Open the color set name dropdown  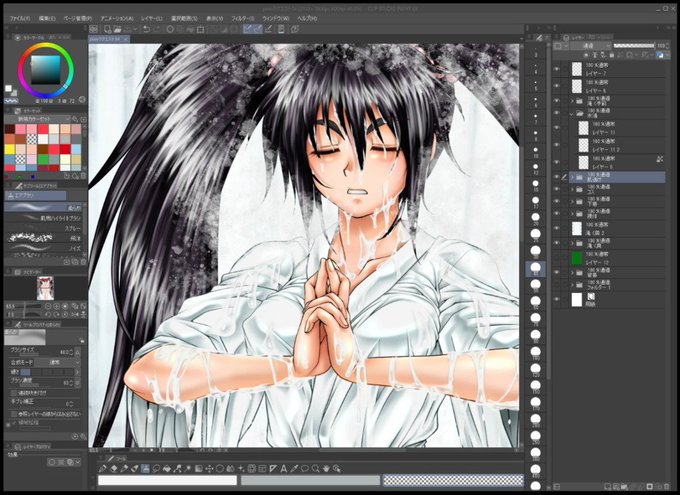click(x=38, y=119)
